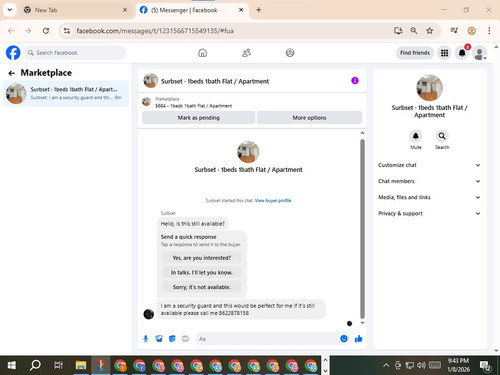The width and height of the screenshot is (500, 375).
Task: Open Windows taskbar search
Action: (35, 365)
